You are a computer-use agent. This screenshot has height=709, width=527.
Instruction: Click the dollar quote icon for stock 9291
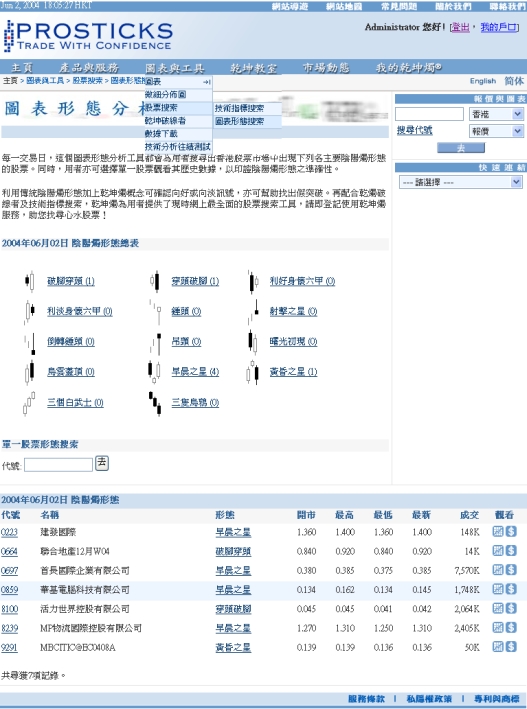pyautogui.click(x=511, y=647)
